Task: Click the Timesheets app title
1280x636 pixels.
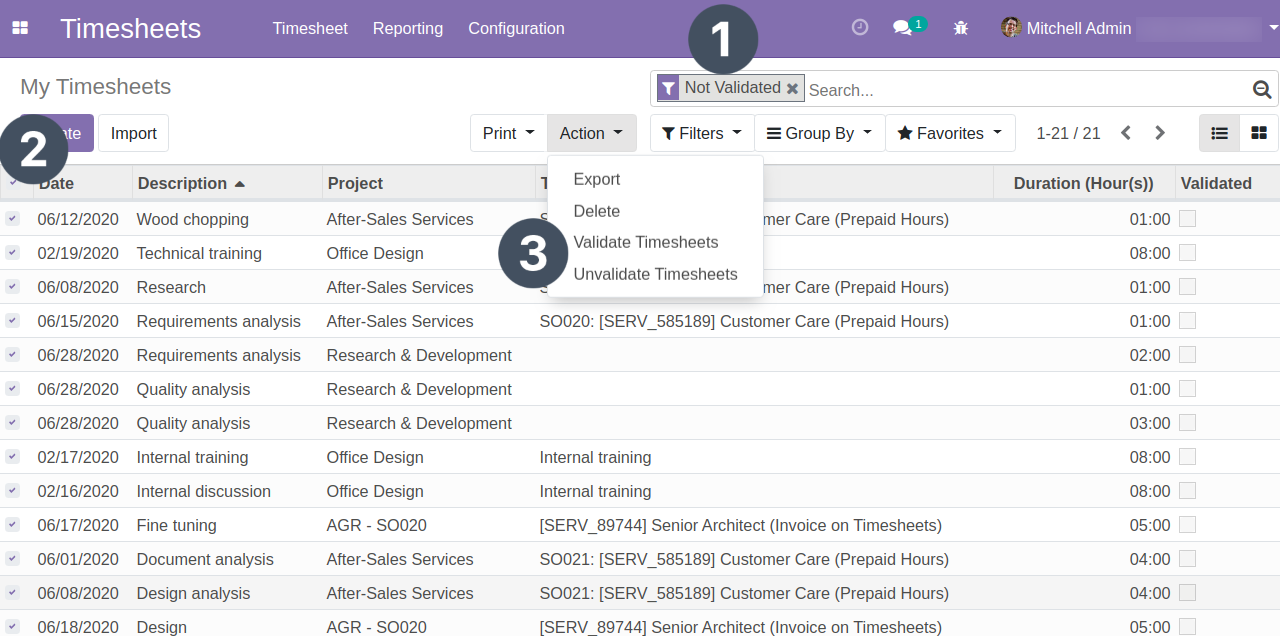Action: tap(131, 28)
